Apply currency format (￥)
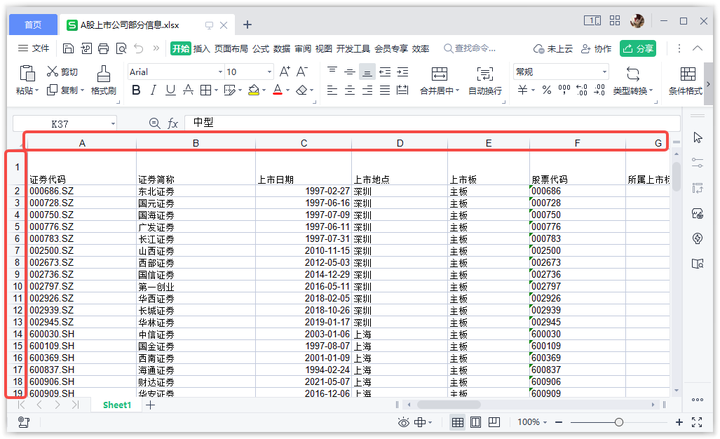Image resolution: width=720 pixels, height=439 pixels. (x=522, y=90)
